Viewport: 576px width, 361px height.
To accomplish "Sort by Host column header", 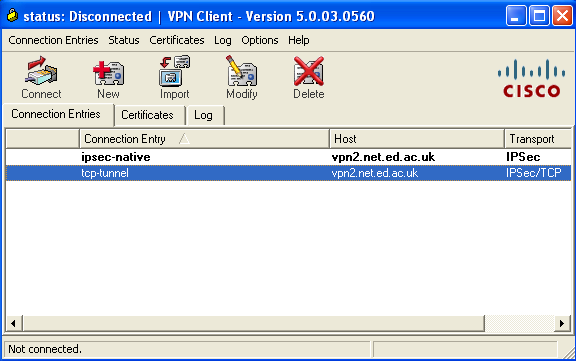I will (417, 139).
